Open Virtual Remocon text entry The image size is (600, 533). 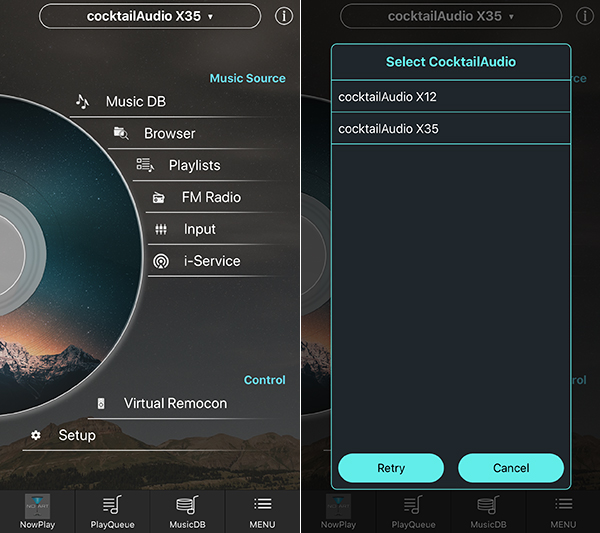pos(175,403)
